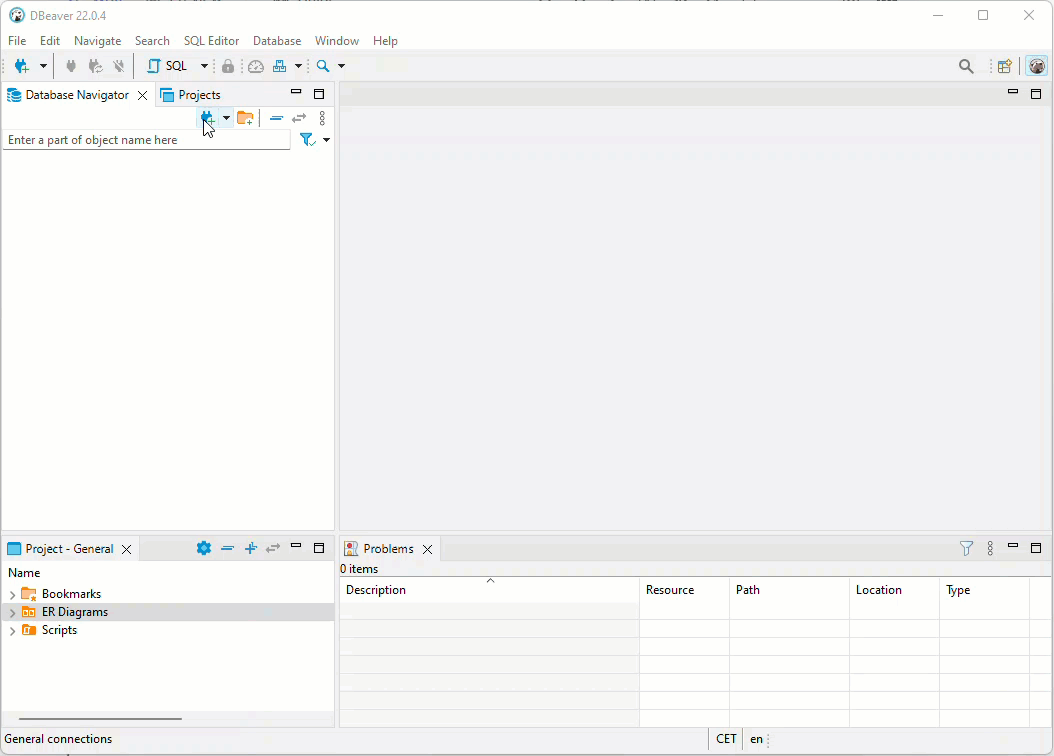Sort by the Description column header

(x=489, y=590)
